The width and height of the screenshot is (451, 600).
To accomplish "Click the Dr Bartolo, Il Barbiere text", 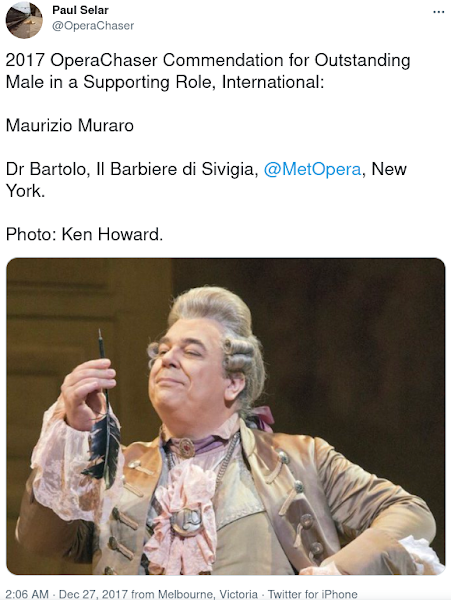I will 132,169.
